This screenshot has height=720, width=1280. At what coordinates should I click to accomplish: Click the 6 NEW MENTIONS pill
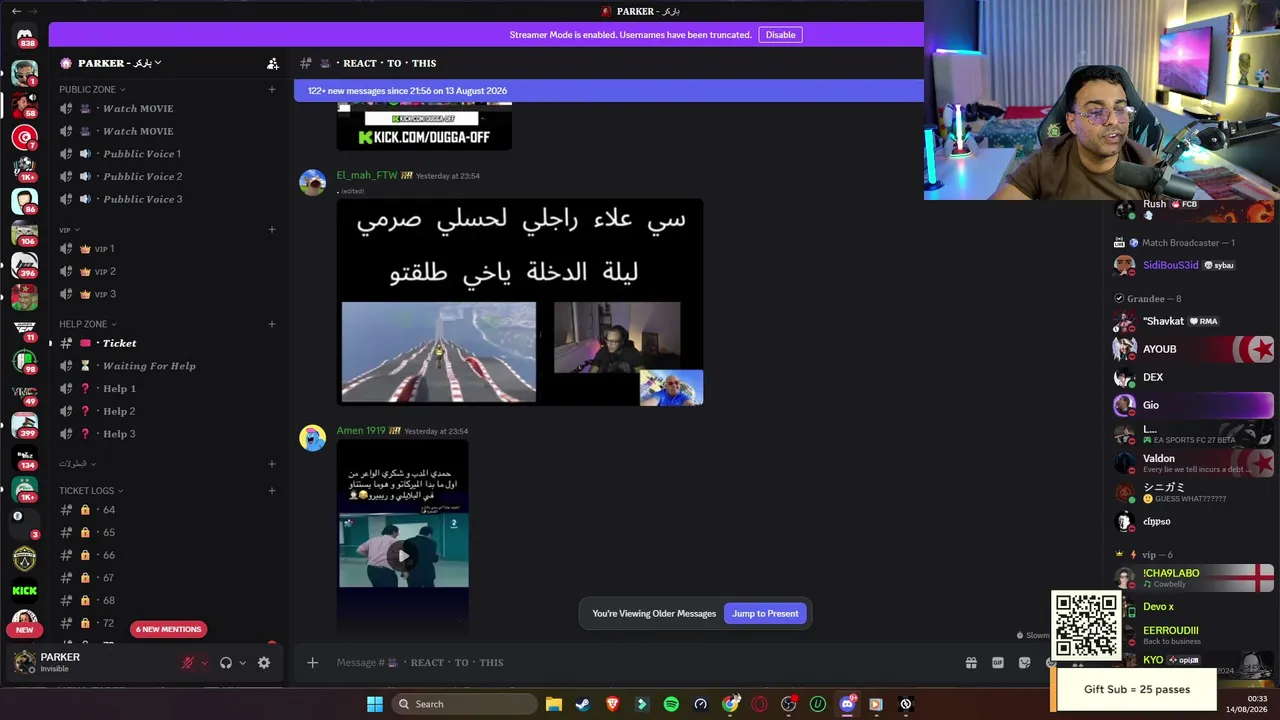coord(168,629)
